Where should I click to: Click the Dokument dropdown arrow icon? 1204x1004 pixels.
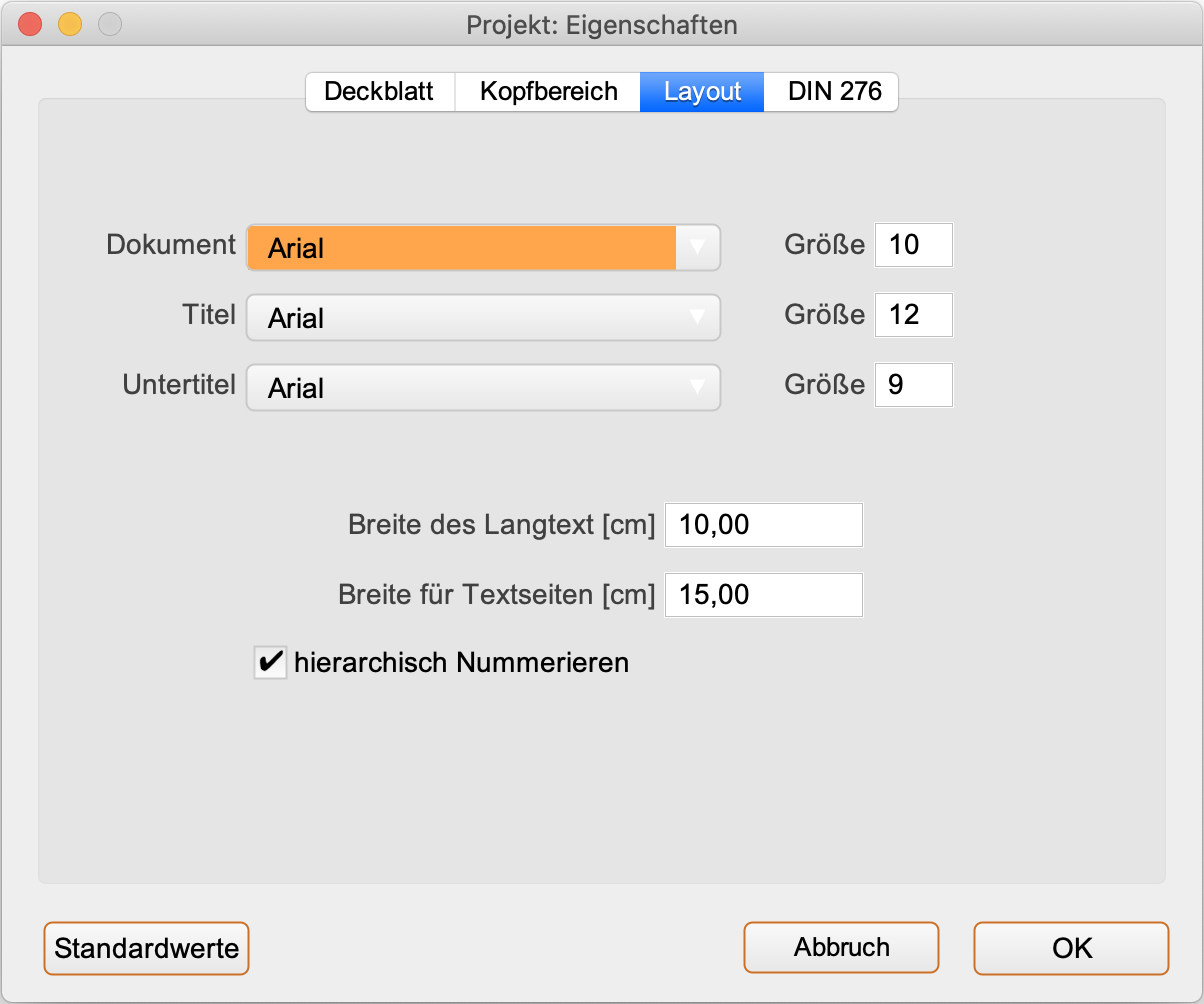pyautogui.click(x=698, y=246)
